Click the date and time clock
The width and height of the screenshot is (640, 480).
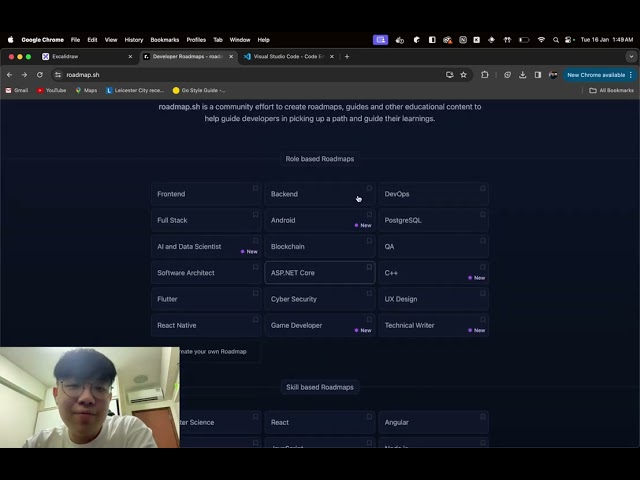coord(607,40)
